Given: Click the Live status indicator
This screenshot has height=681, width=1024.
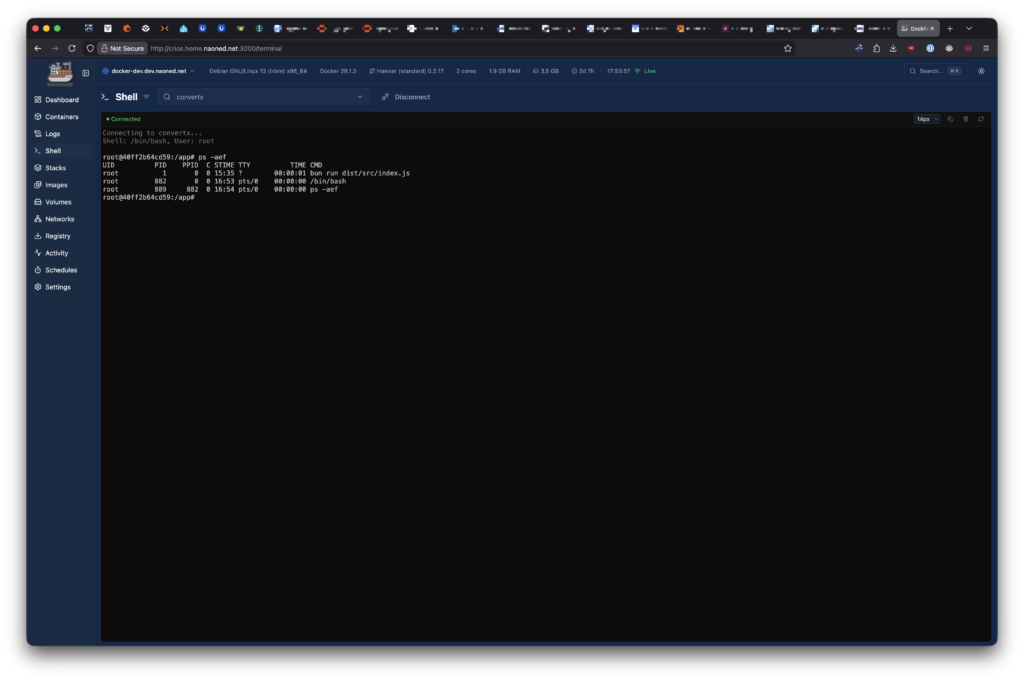Looking at the screenshot, I should tap(645, 71).
